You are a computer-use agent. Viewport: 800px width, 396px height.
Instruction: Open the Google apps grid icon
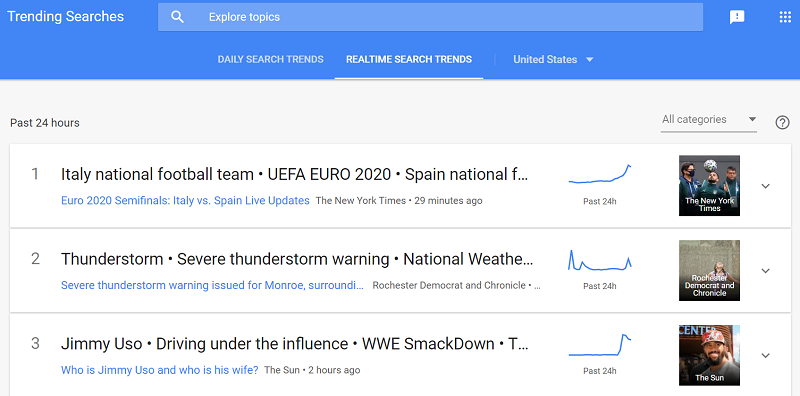click(x=785, y=17)
